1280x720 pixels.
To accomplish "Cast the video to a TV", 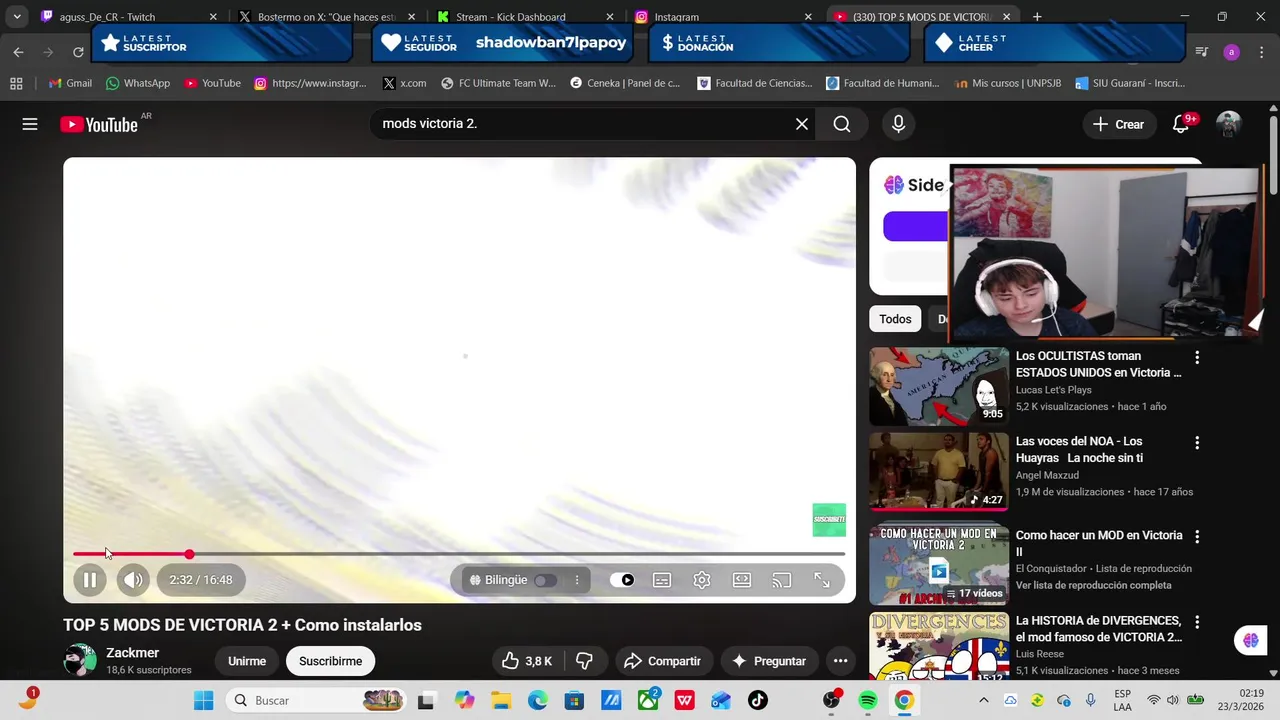I will coord(782,580).
